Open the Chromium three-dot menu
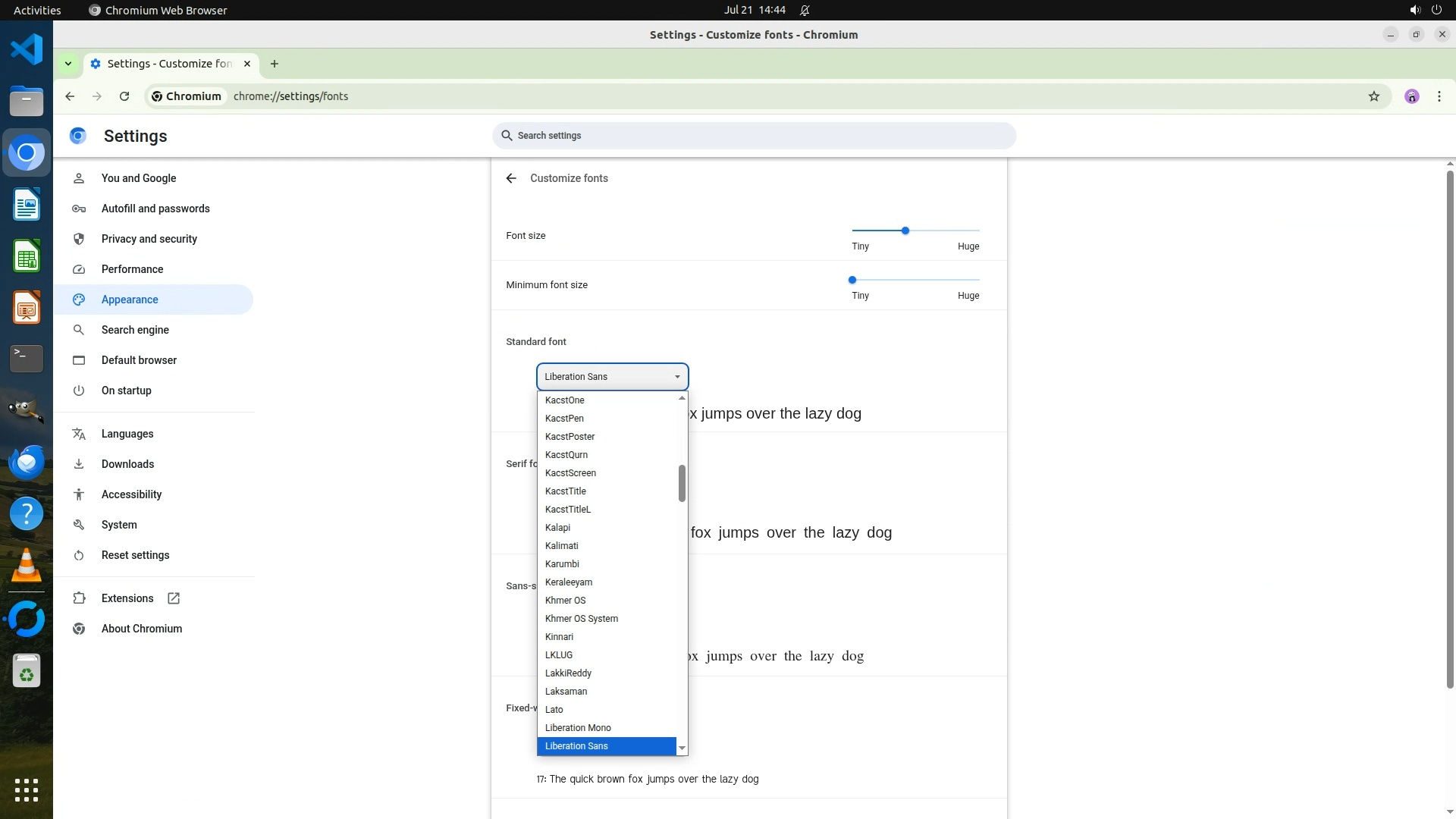The height and width of the screenshot is (819, 1456). 1439,96
